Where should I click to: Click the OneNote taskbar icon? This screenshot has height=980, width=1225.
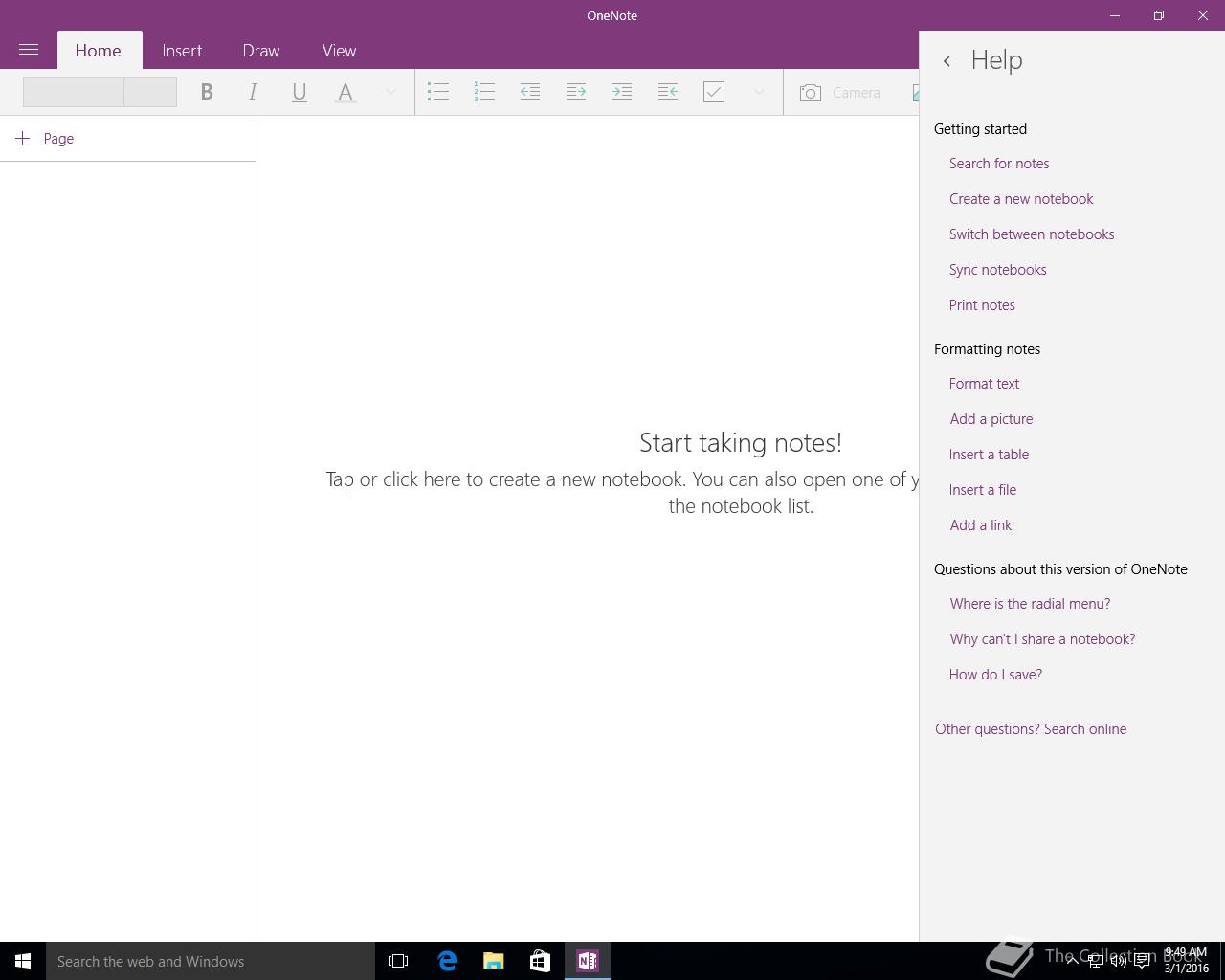pos(588,961)
